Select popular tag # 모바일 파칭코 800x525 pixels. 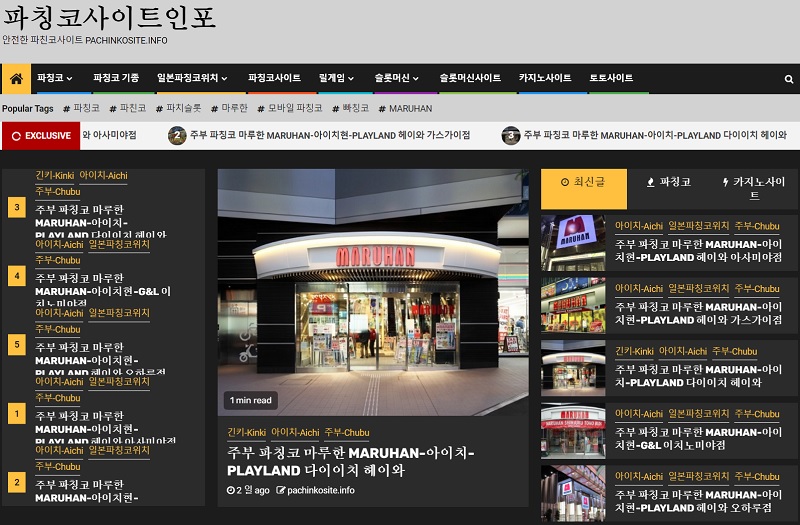290,108
